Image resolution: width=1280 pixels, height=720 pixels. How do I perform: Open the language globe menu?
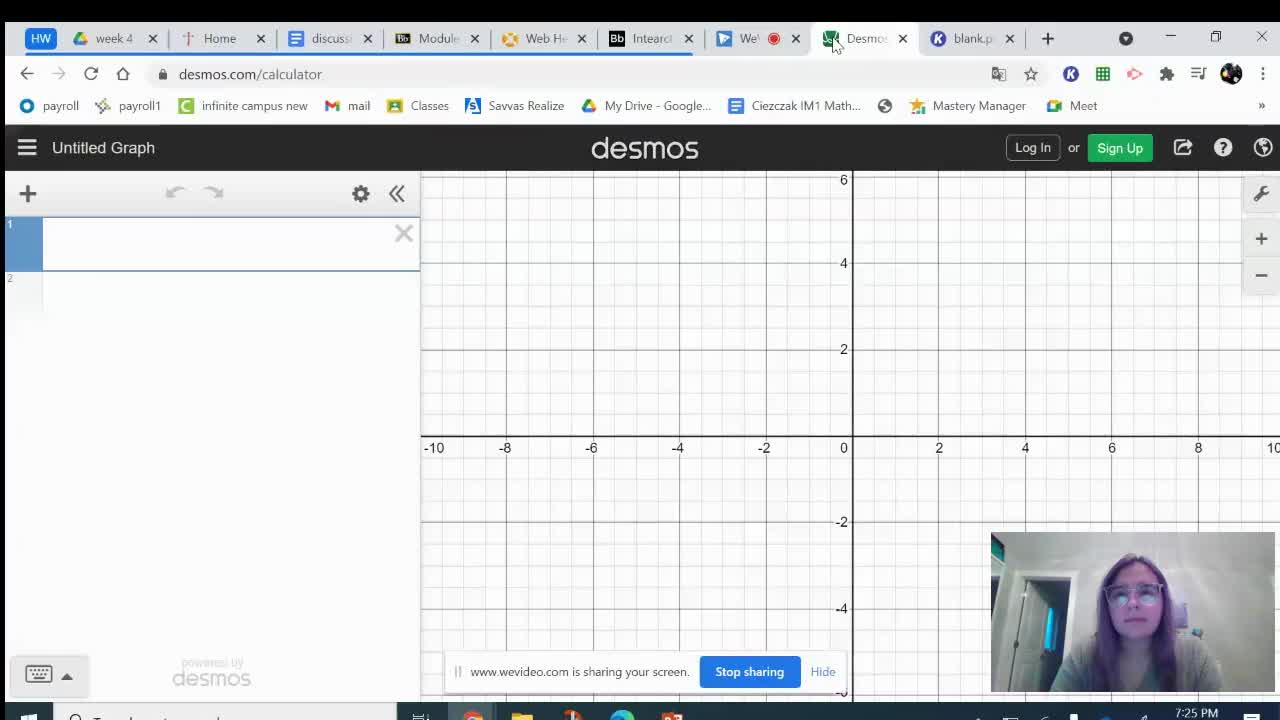tap(1263, 148)
